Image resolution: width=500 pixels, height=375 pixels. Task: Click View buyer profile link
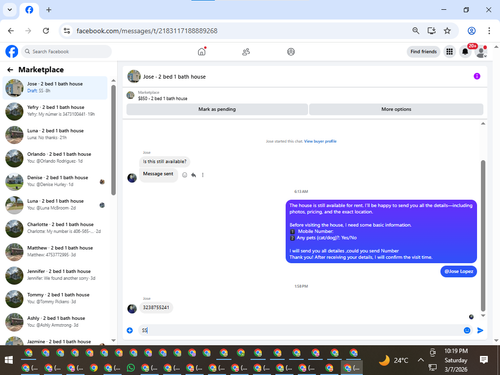tap(320, 141)
